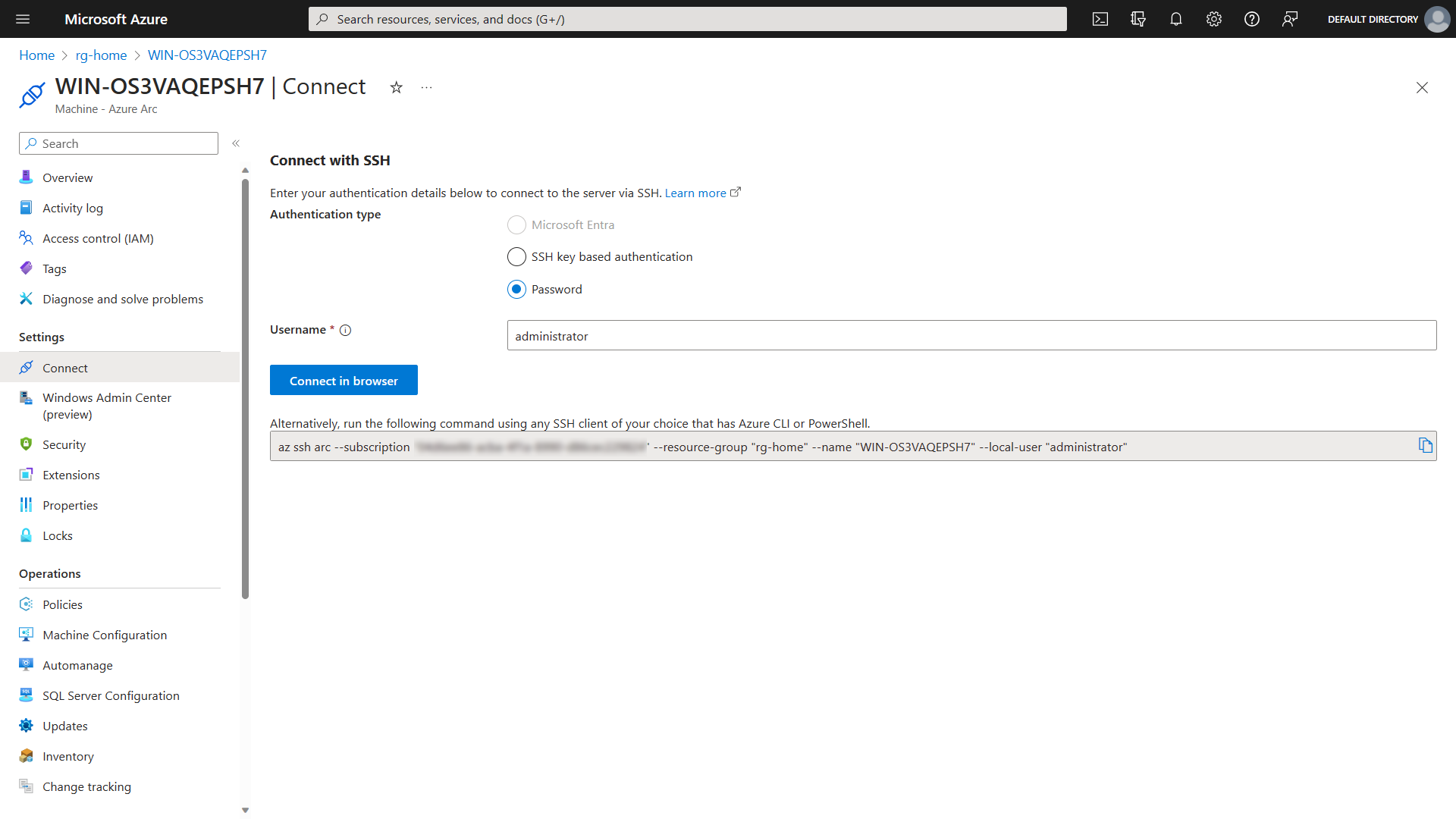Image resolution: width=1456 pixels, height=819 pixels.
Task: Click the Inventory box icon
Action: pyautogui.click(x=27, y=755)
